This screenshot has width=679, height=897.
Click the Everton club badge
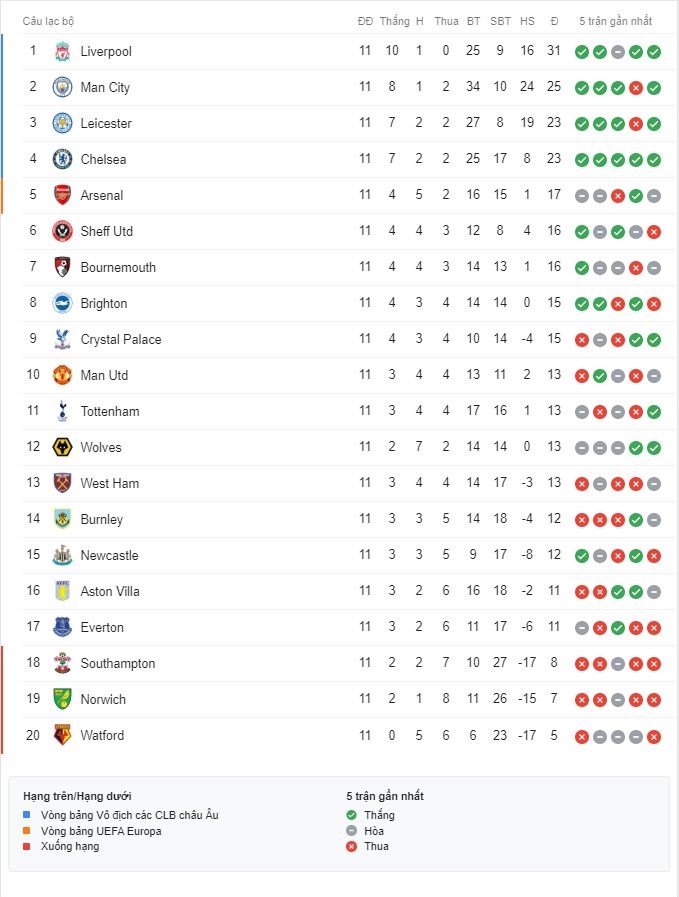(x=62, y=627)
